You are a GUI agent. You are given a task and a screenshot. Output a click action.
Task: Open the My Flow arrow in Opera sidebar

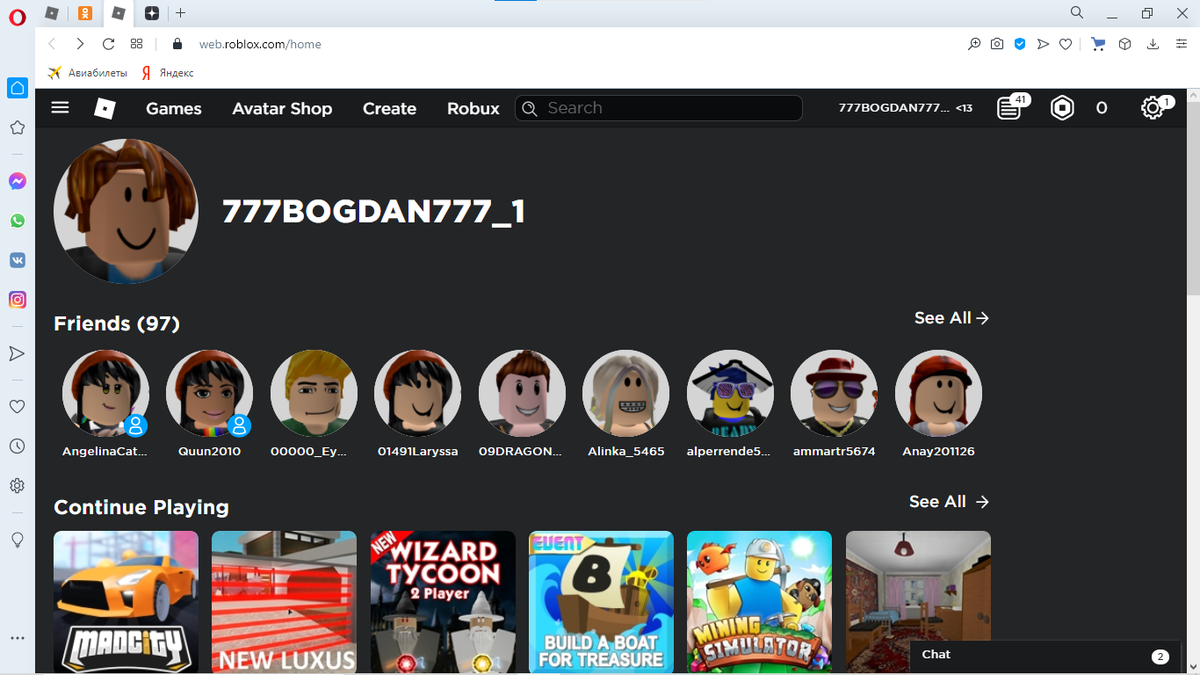[x=17, y=353]
